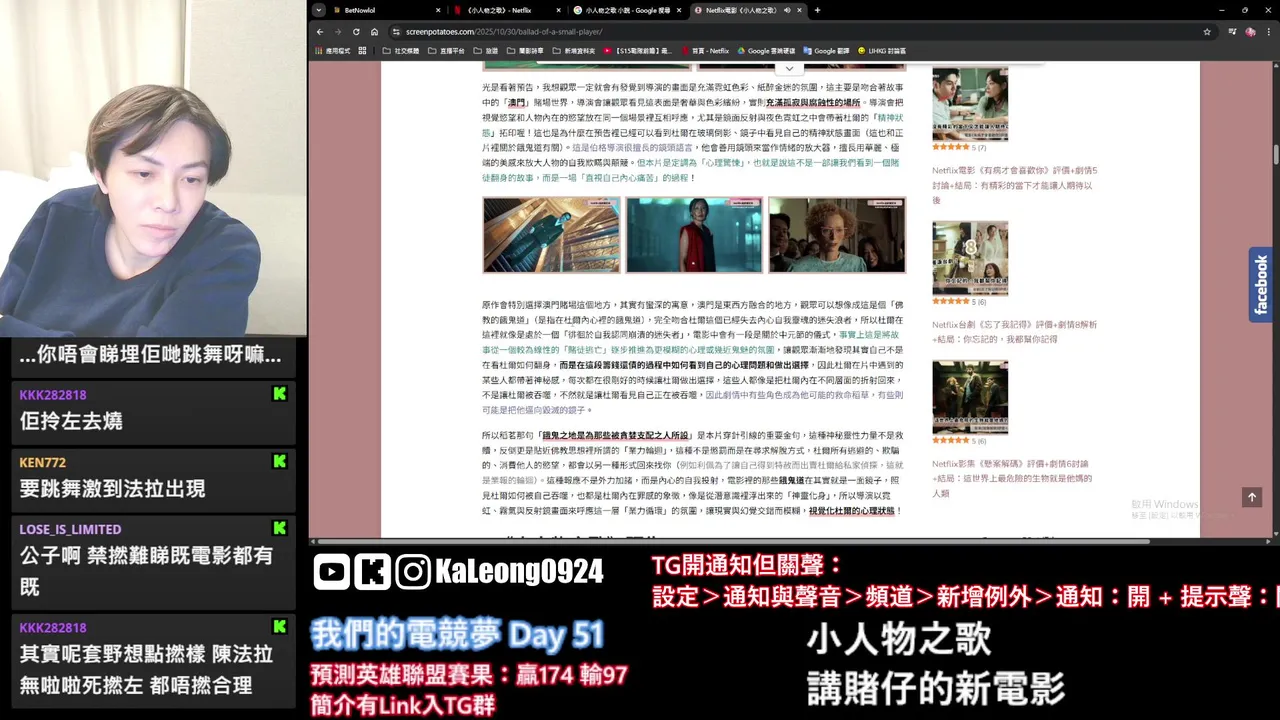Open the tab search dropdown arrow
Image resolution: width=1280 pixels, height=720 pixels.
319,10
